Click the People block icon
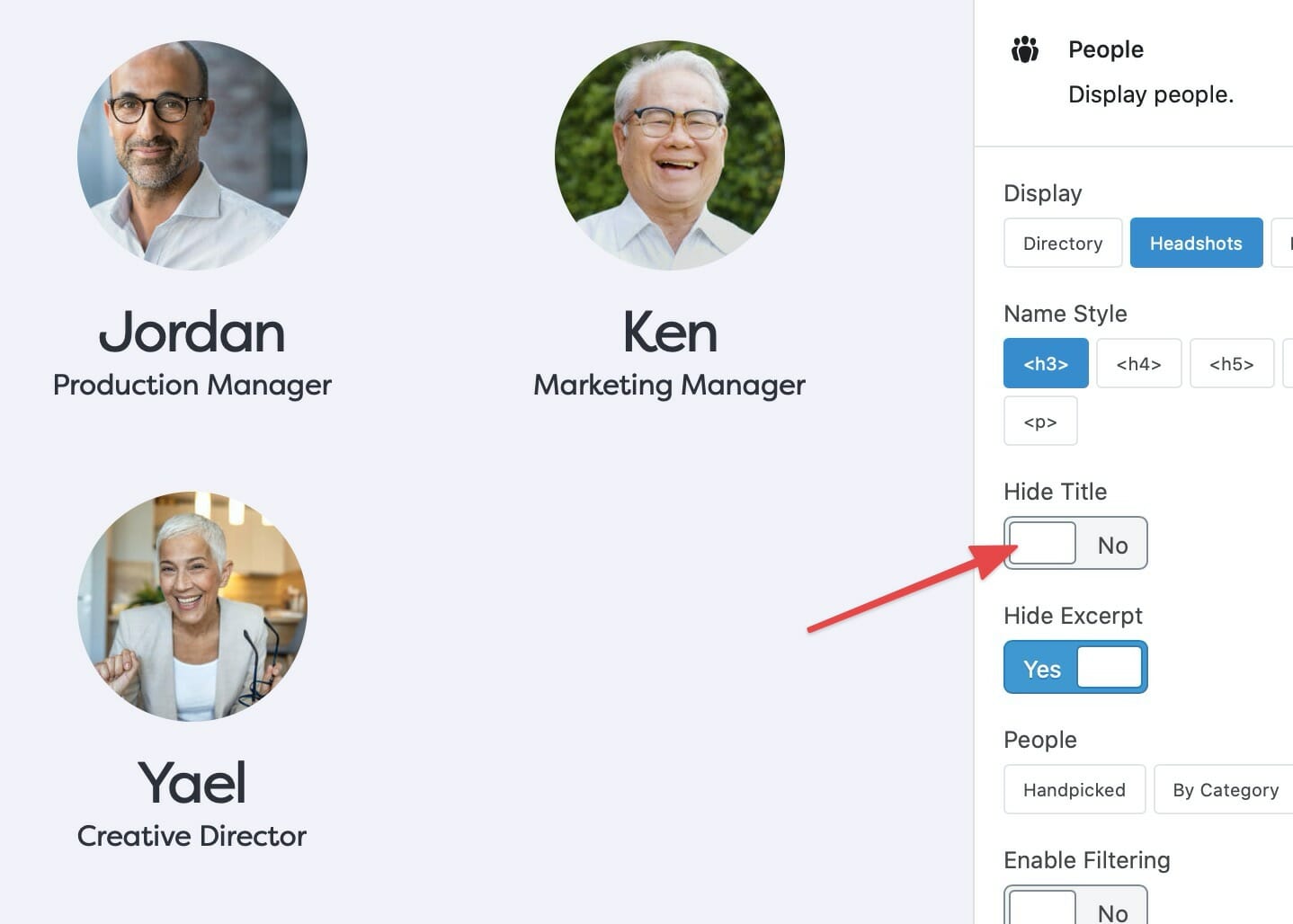The width and height of the screenshot is (1293, 924). click(x=1025, y=49)
